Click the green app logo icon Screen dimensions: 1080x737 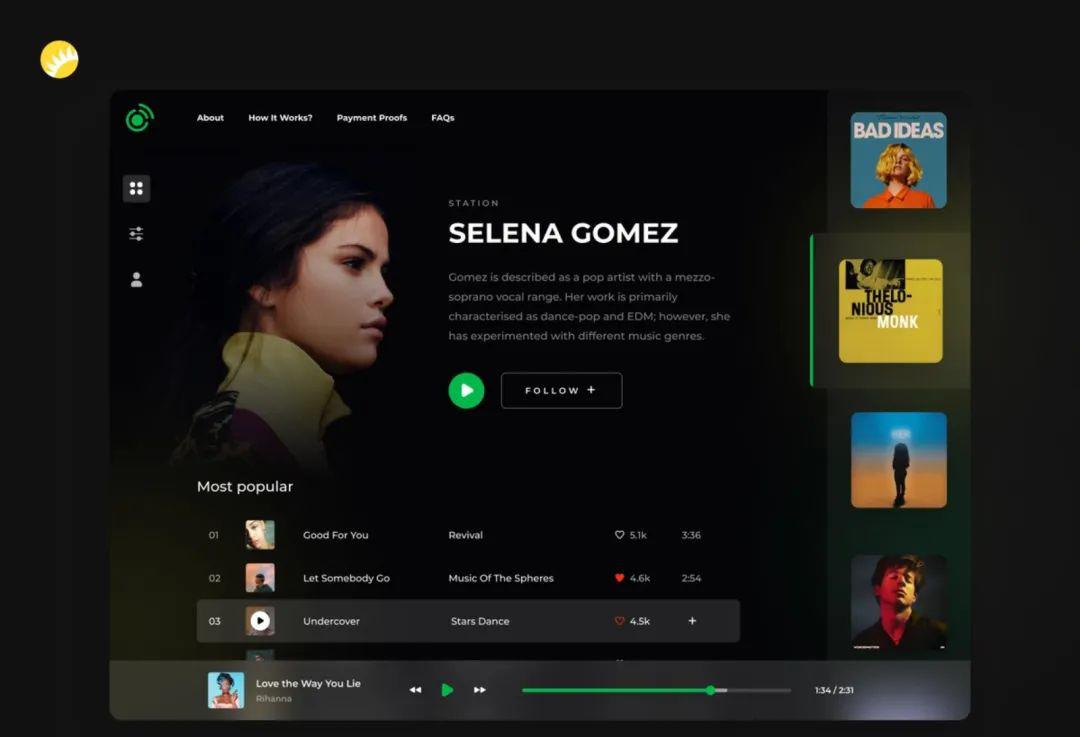tap(139, 118)
